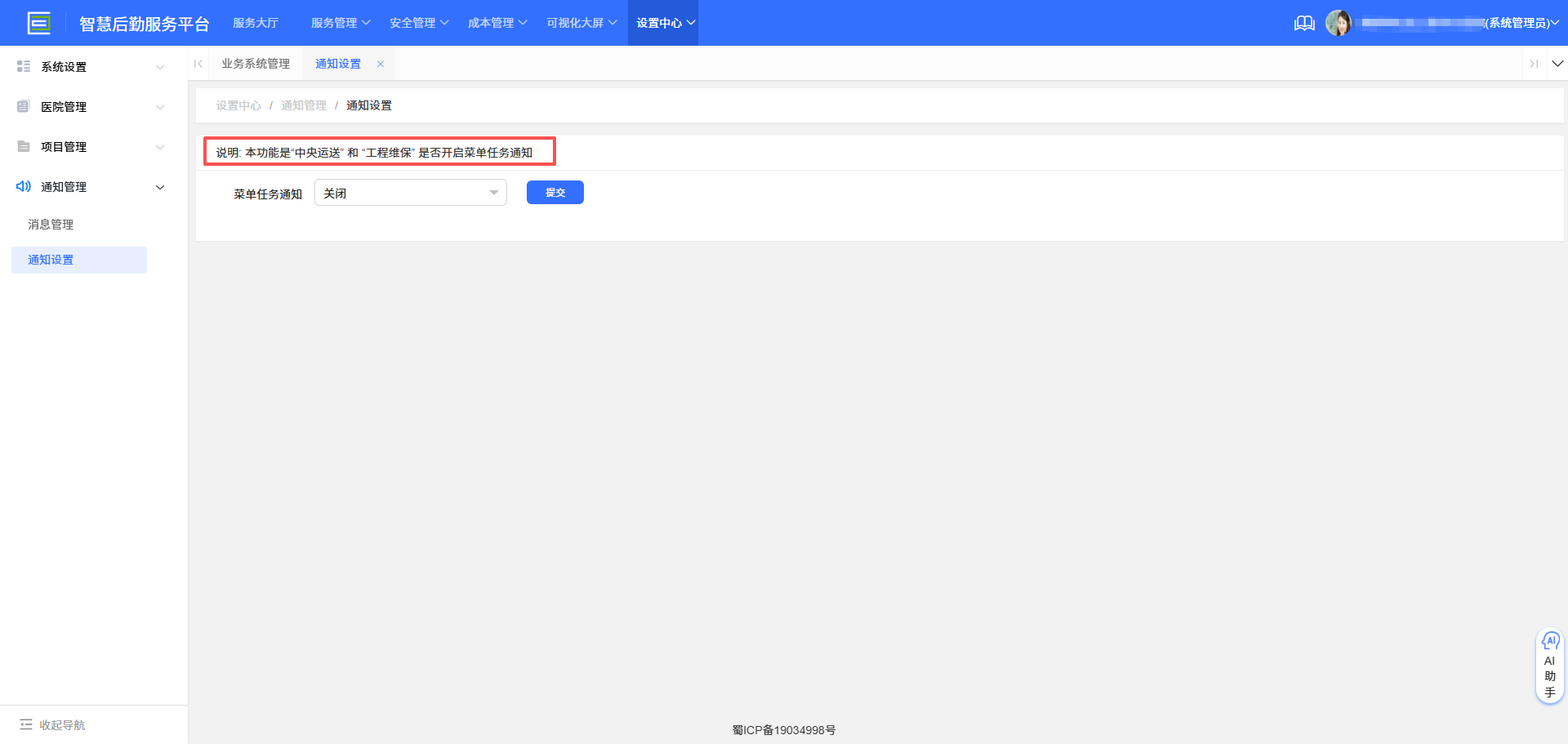This screenshot has height=744, width=1568.
Task: Collapse the 通知管理 section chevron
Action: [x=160, y=186]
